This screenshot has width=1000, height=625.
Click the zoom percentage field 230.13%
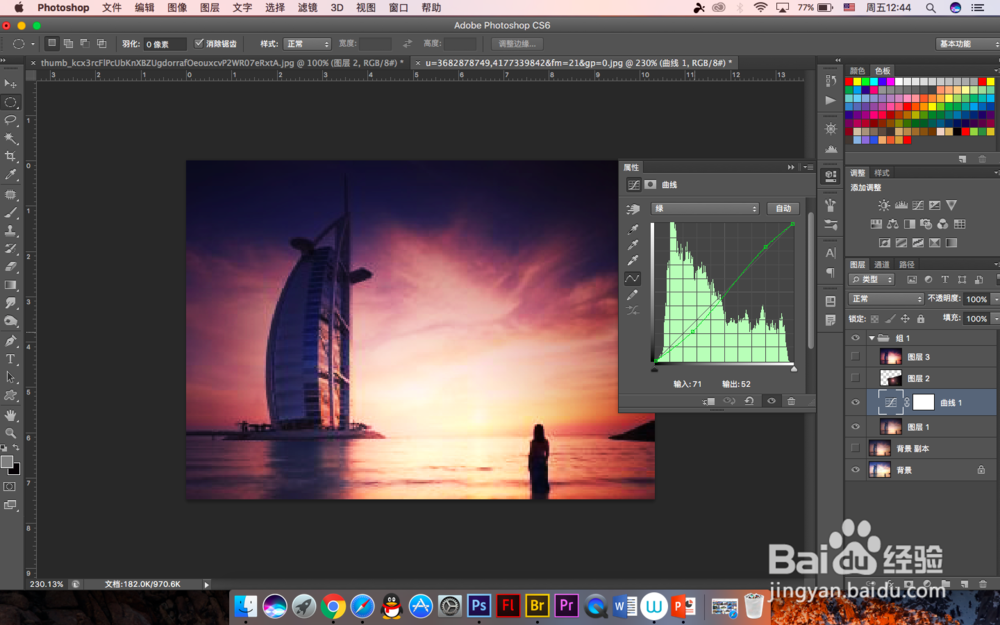pos(47,584)
